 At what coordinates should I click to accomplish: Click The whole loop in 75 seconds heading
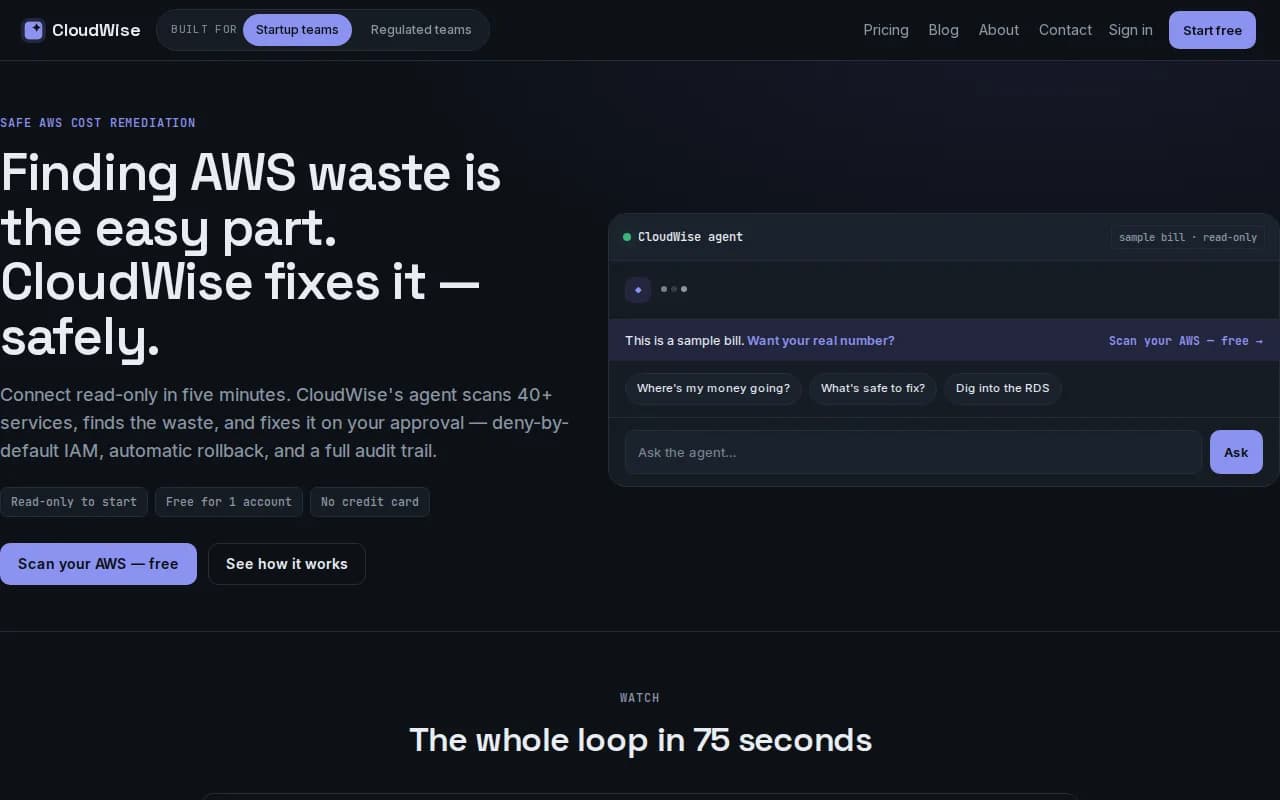click(640, 740)
